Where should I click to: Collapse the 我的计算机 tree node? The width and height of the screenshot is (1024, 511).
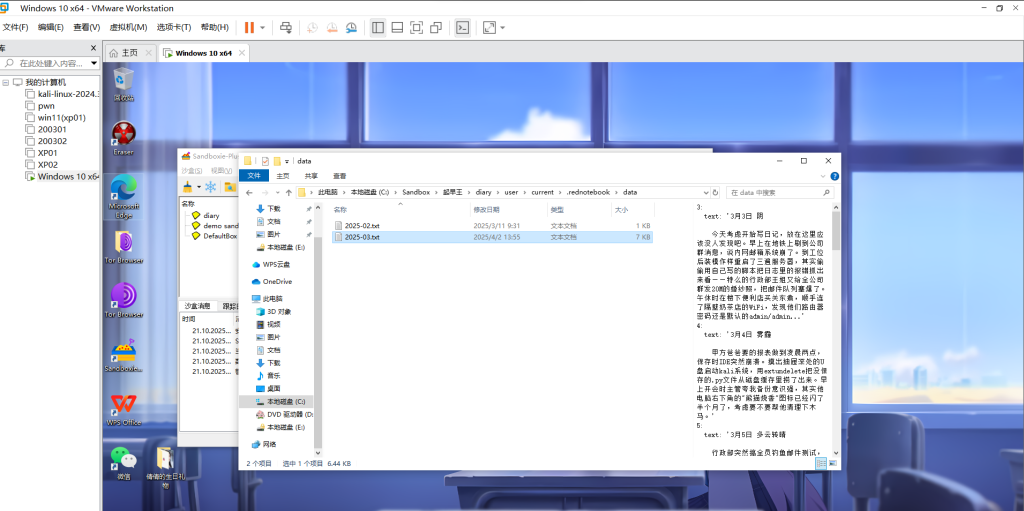7,82
